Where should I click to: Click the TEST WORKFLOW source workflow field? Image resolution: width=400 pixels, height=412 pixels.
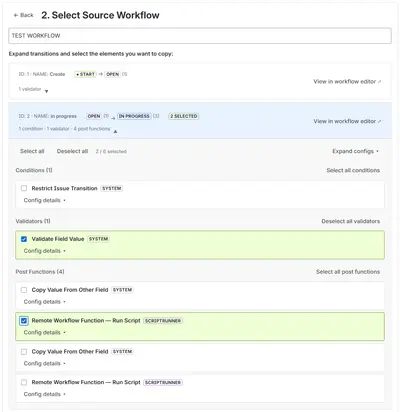(x=200, y=36)
